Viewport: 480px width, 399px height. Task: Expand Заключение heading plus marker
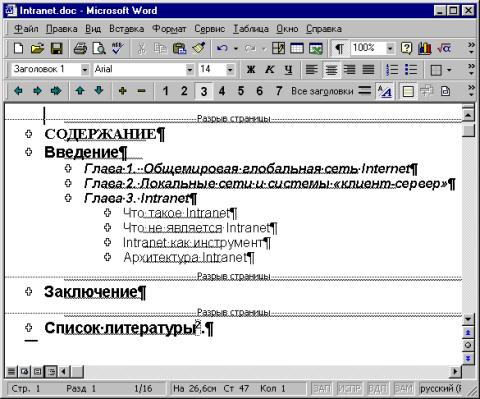coord(29,291)
